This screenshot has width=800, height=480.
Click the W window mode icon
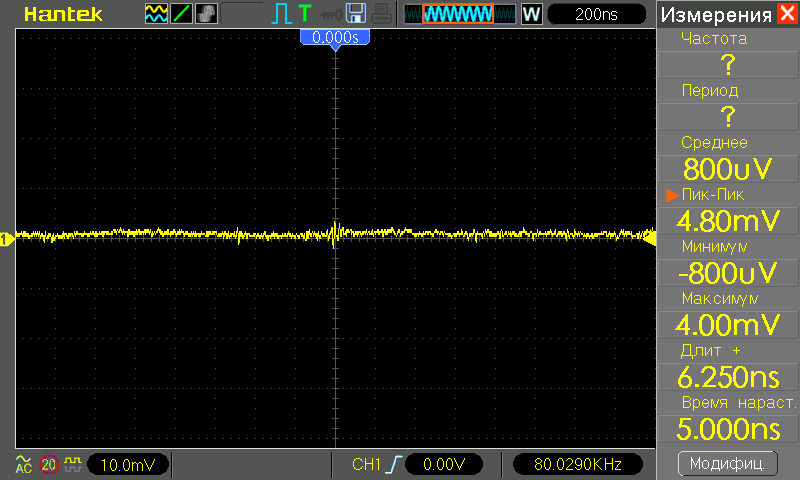532,14
